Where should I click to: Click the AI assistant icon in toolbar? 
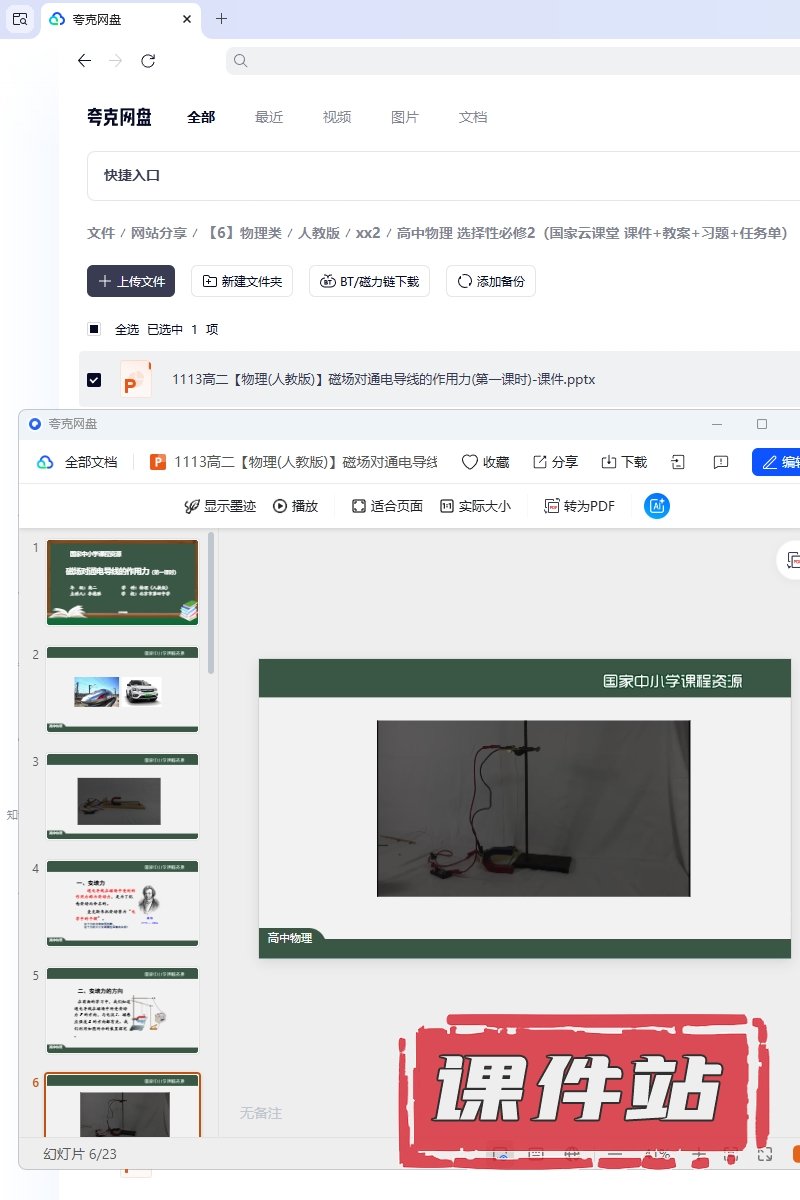[x=657, y=506]
